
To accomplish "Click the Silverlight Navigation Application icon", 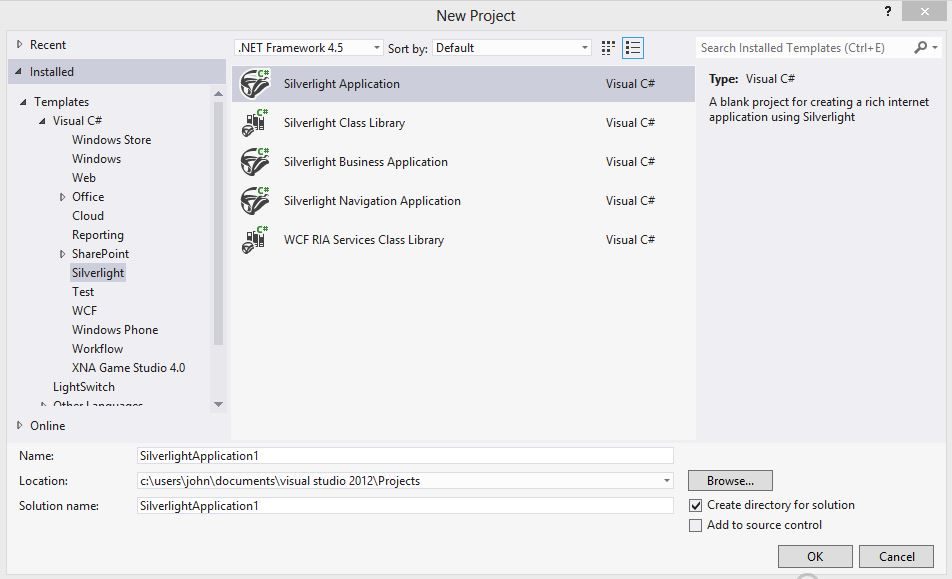I will coord(254,200).
